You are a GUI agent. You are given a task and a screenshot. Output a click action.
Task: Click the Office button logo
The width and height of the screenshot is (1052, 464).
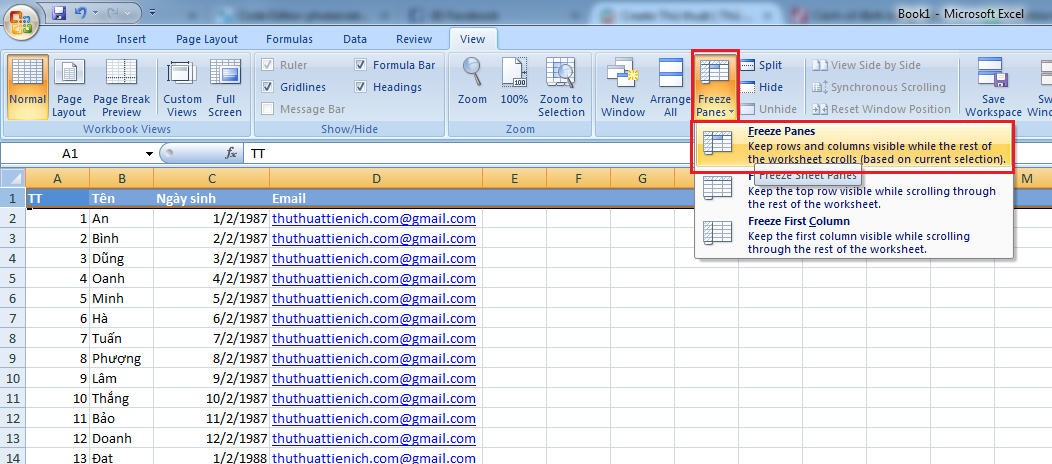coord(21,18)
